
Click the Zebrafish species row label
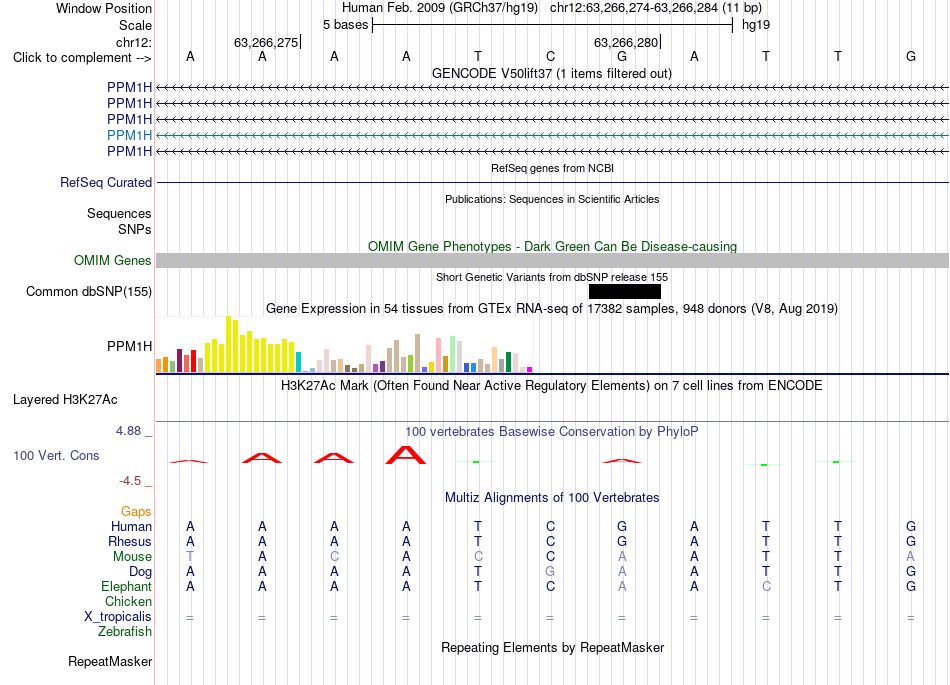125,632
